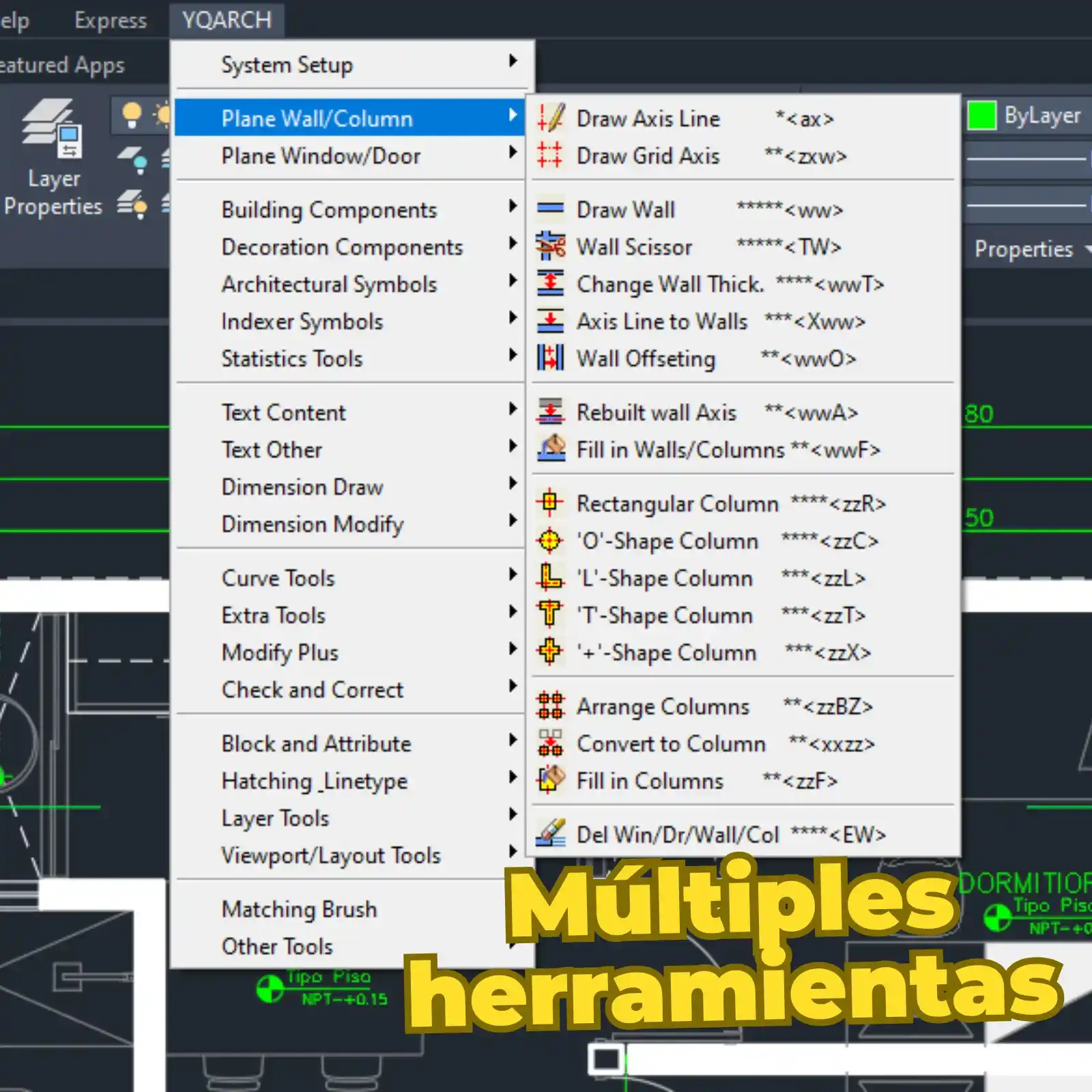Click the Fill in Columns icon
Screen dimensions: 1092x1092
pyautogui.click(x=550, y=779)
